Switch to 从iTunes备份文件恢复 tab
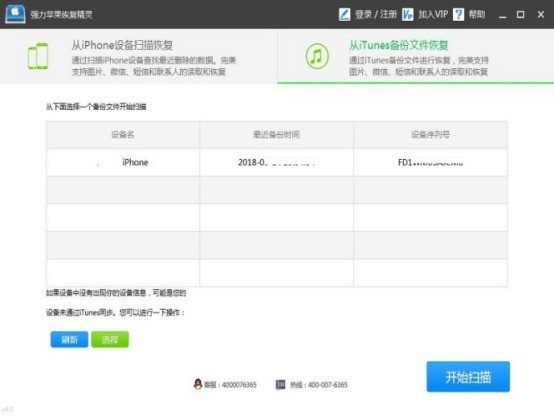This screenshot has width=554, height=416. click(x=416, y=57)
